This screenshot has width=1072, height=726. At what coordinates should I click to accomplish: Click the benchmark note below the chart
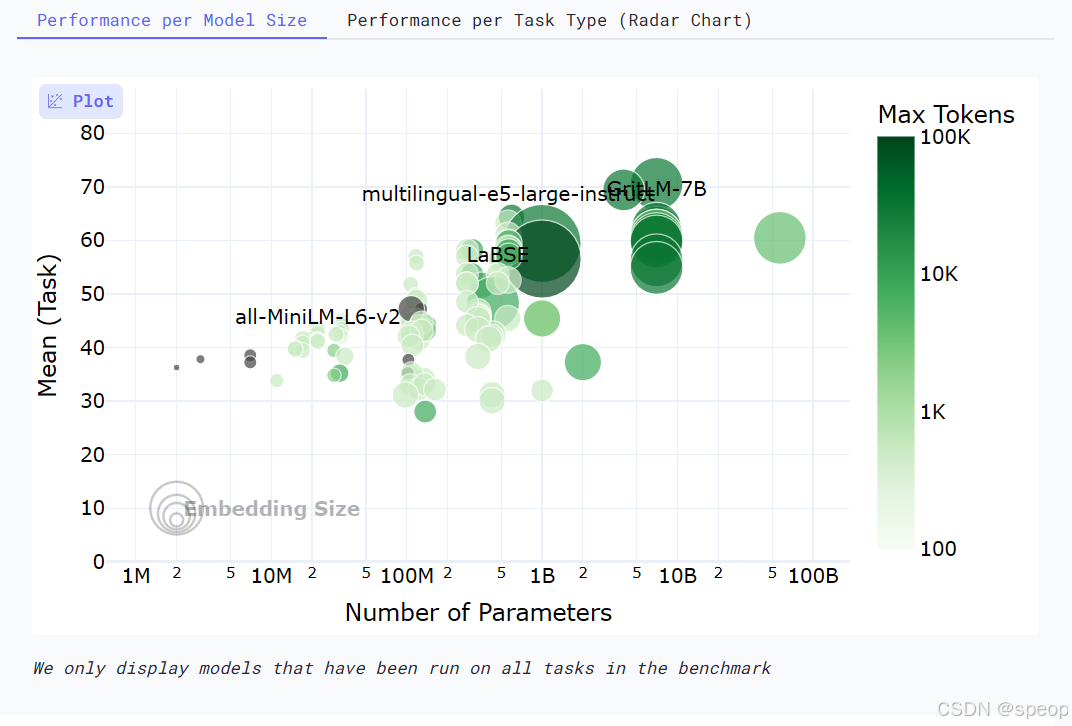click(402, 668)
